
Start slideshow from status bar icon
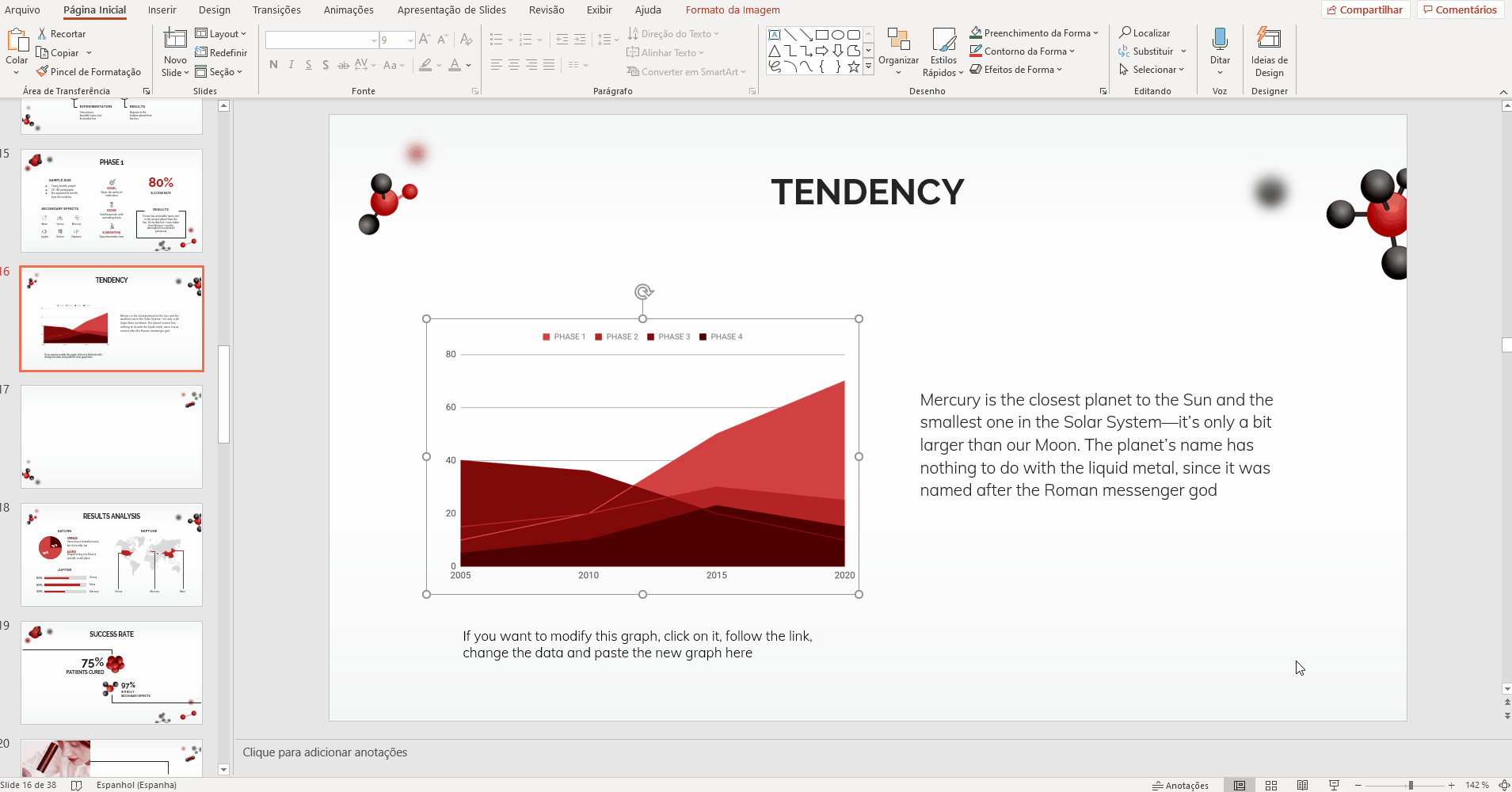[1335, 785]
